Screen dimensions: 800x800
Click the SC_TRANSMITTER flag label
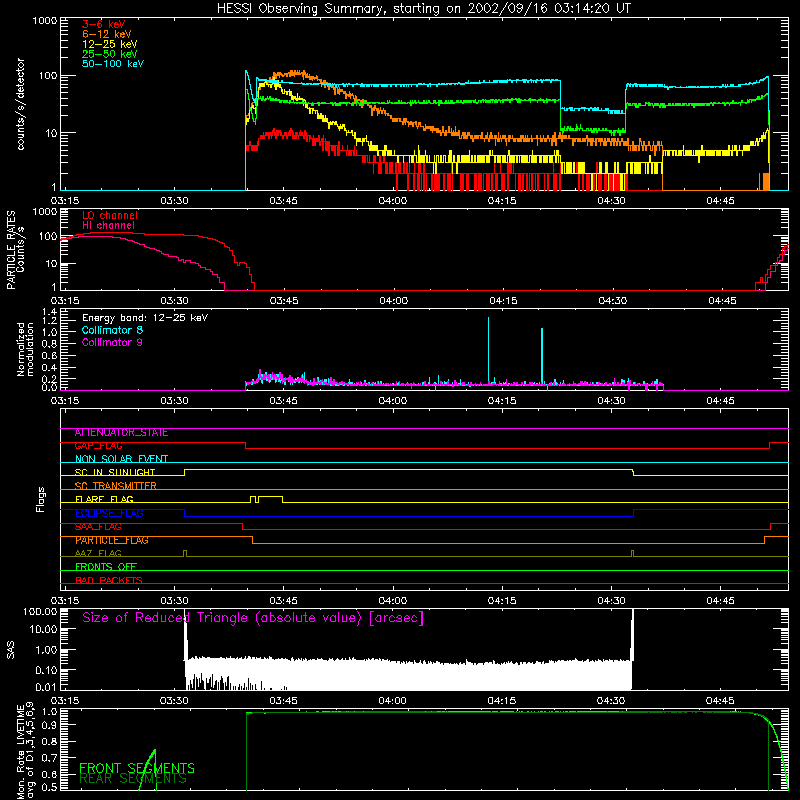[116, 486]
